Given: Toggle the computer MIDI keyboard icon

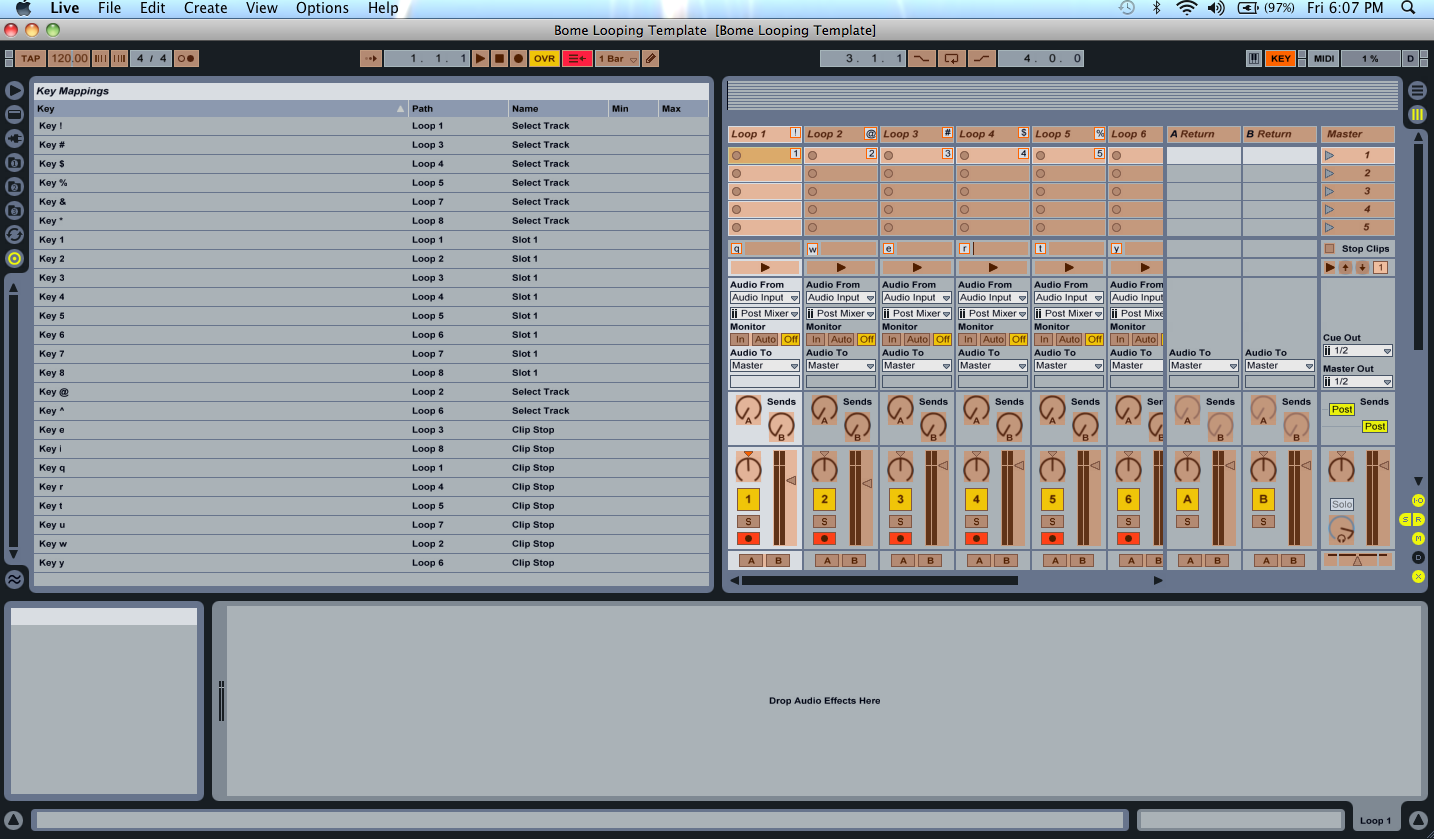Looking at the screenshot, I should coord(1254,59).
